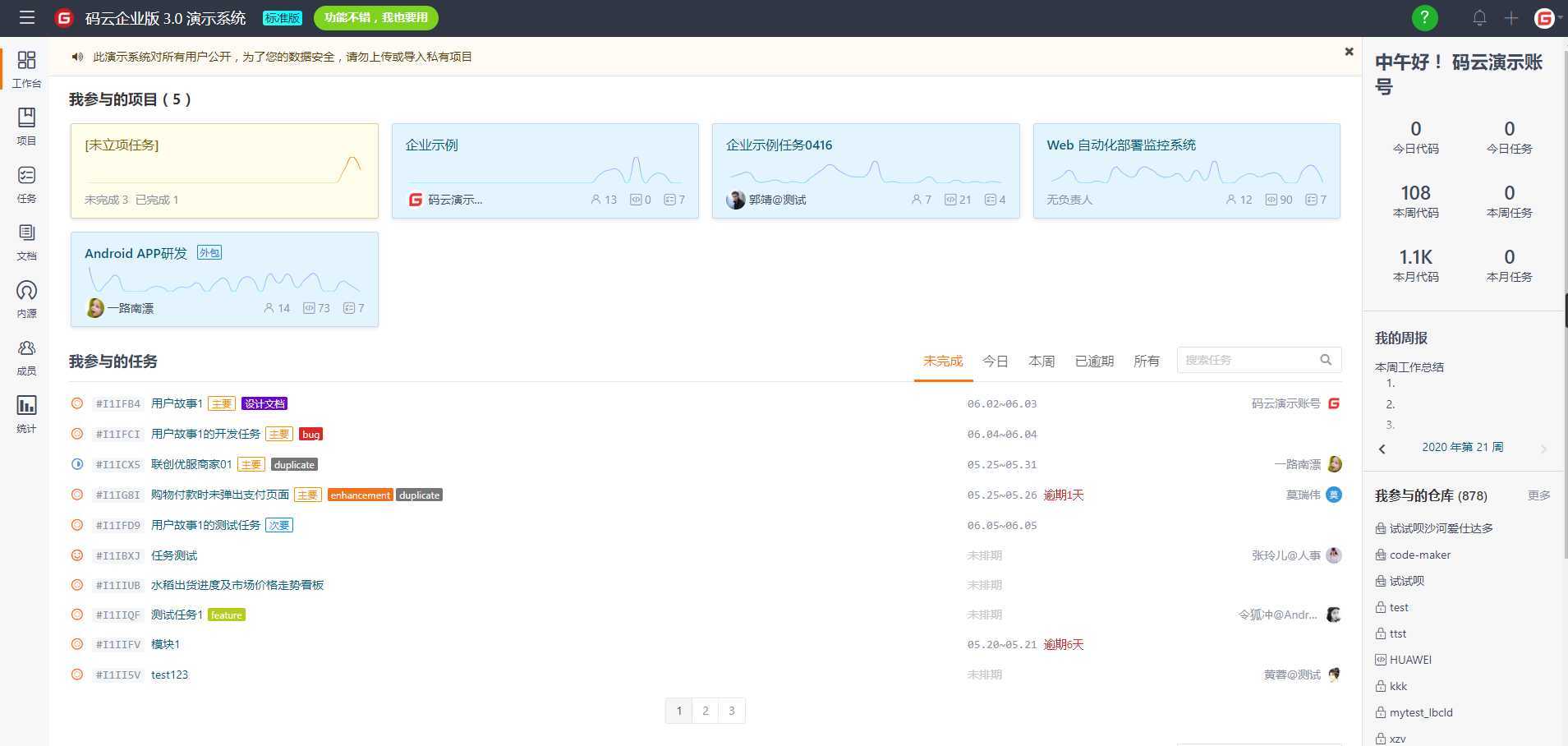This screenshot has width=1568, height=746.
Task: Switch to 已逾期 tasks tab
Action: click(x=1094, y=361)
